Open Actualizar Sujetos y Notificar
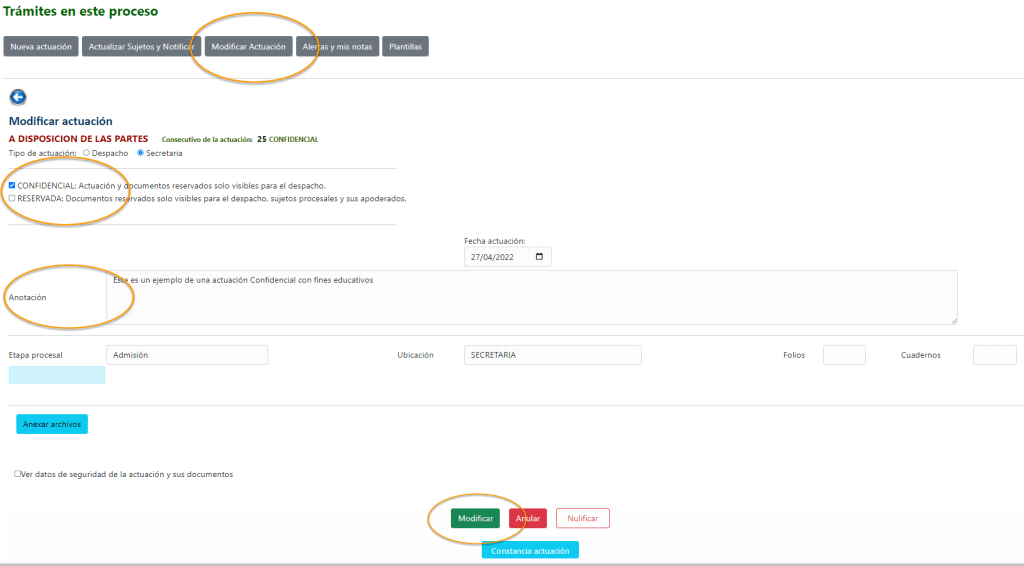Screen dimensions: 1024x566 pos(141,47)
